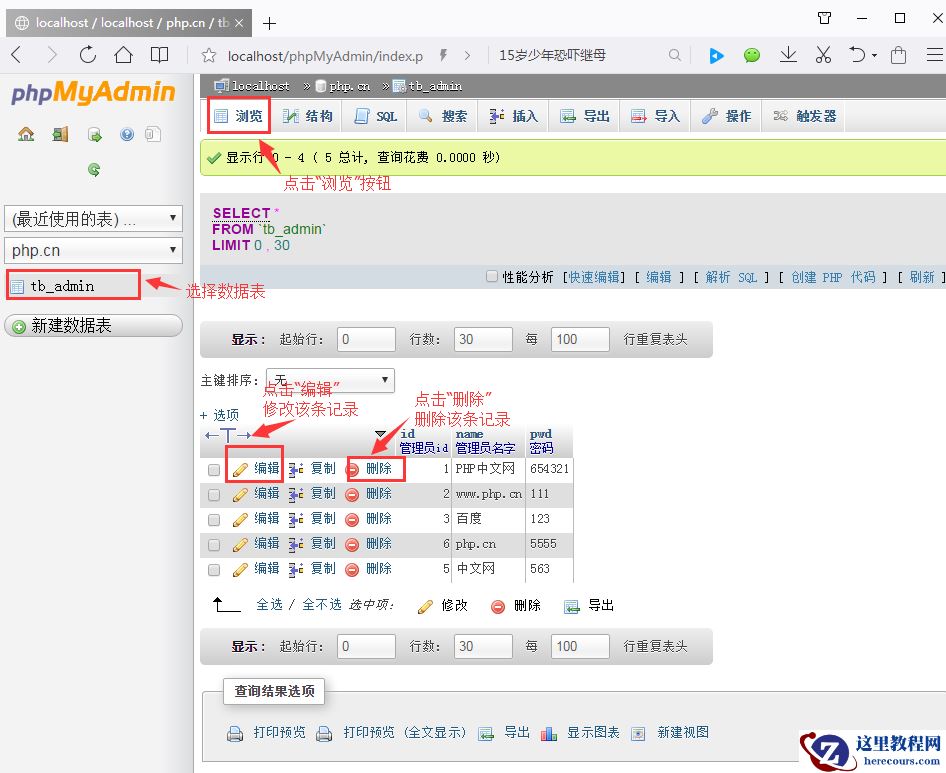Click the 快速编辑 inline edit link
The image size is (946, 773).
click(x=594, y=277)
